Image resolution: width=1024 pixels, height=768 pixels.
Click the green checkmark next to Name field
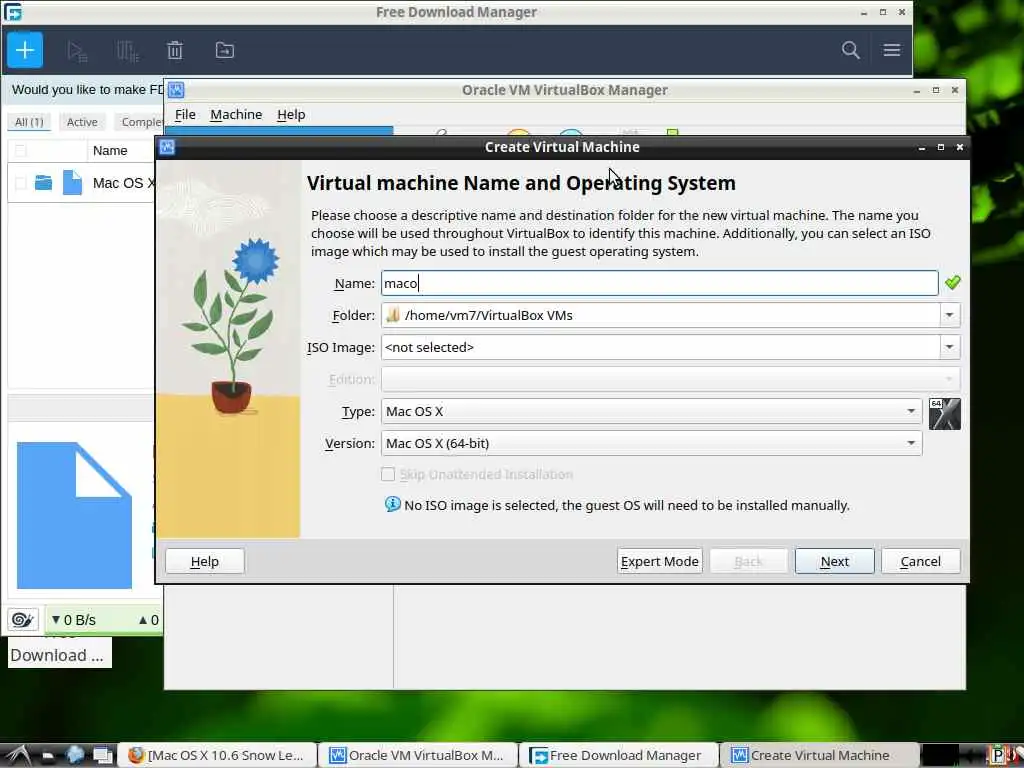click(953, 283)
